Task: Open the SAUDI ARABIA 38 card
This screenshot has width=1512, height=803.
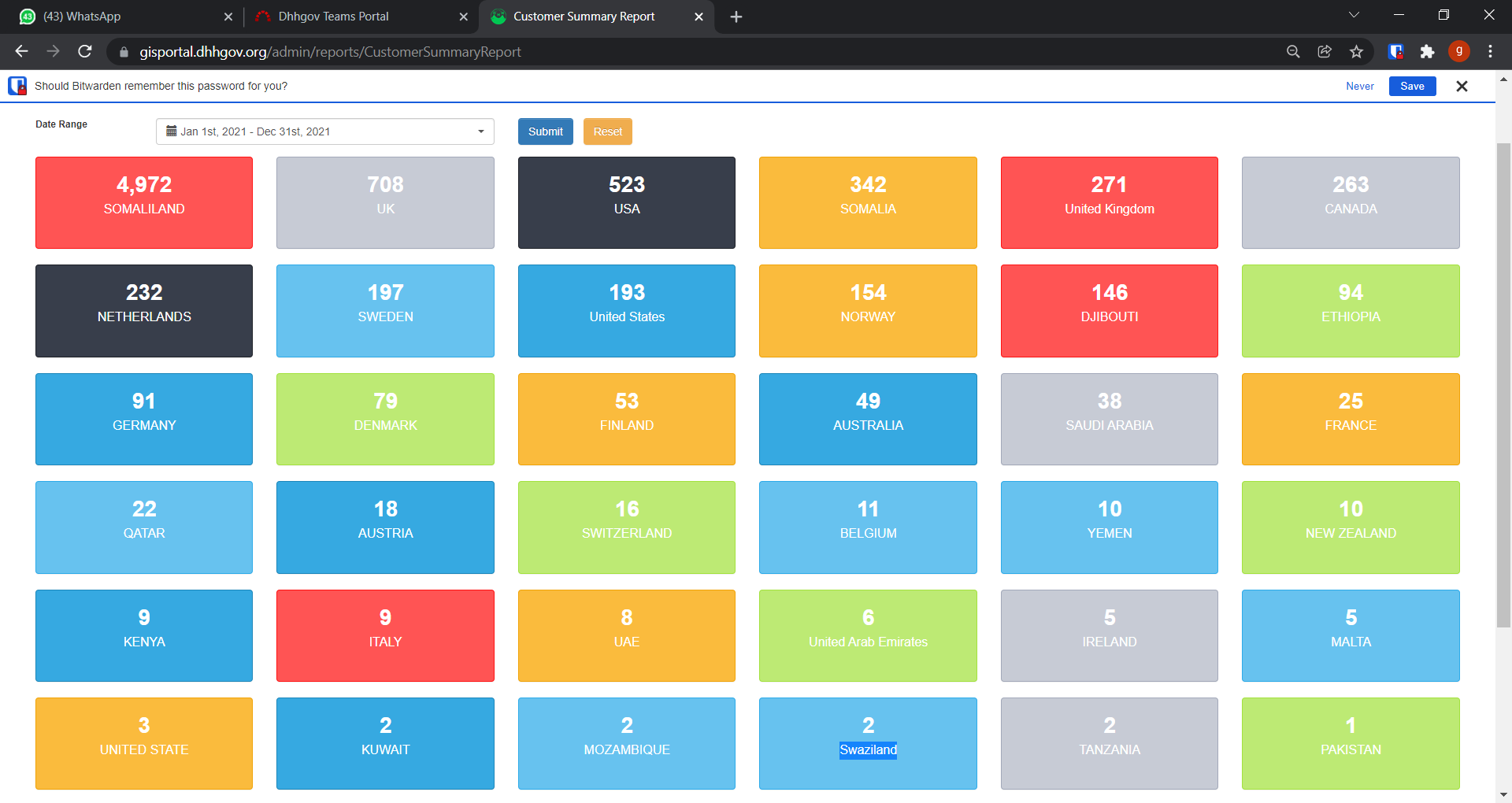Action: click(1110, 419)
